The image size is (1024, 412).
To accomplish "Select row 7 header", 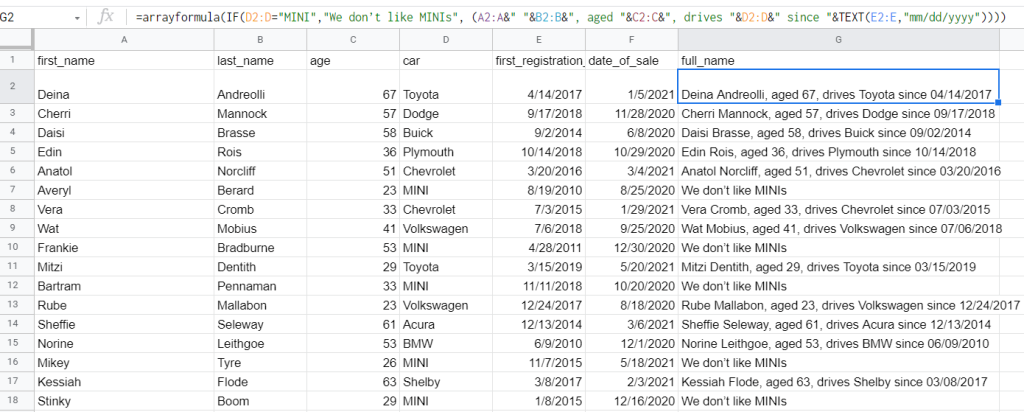I will click(x=17, y=191).
